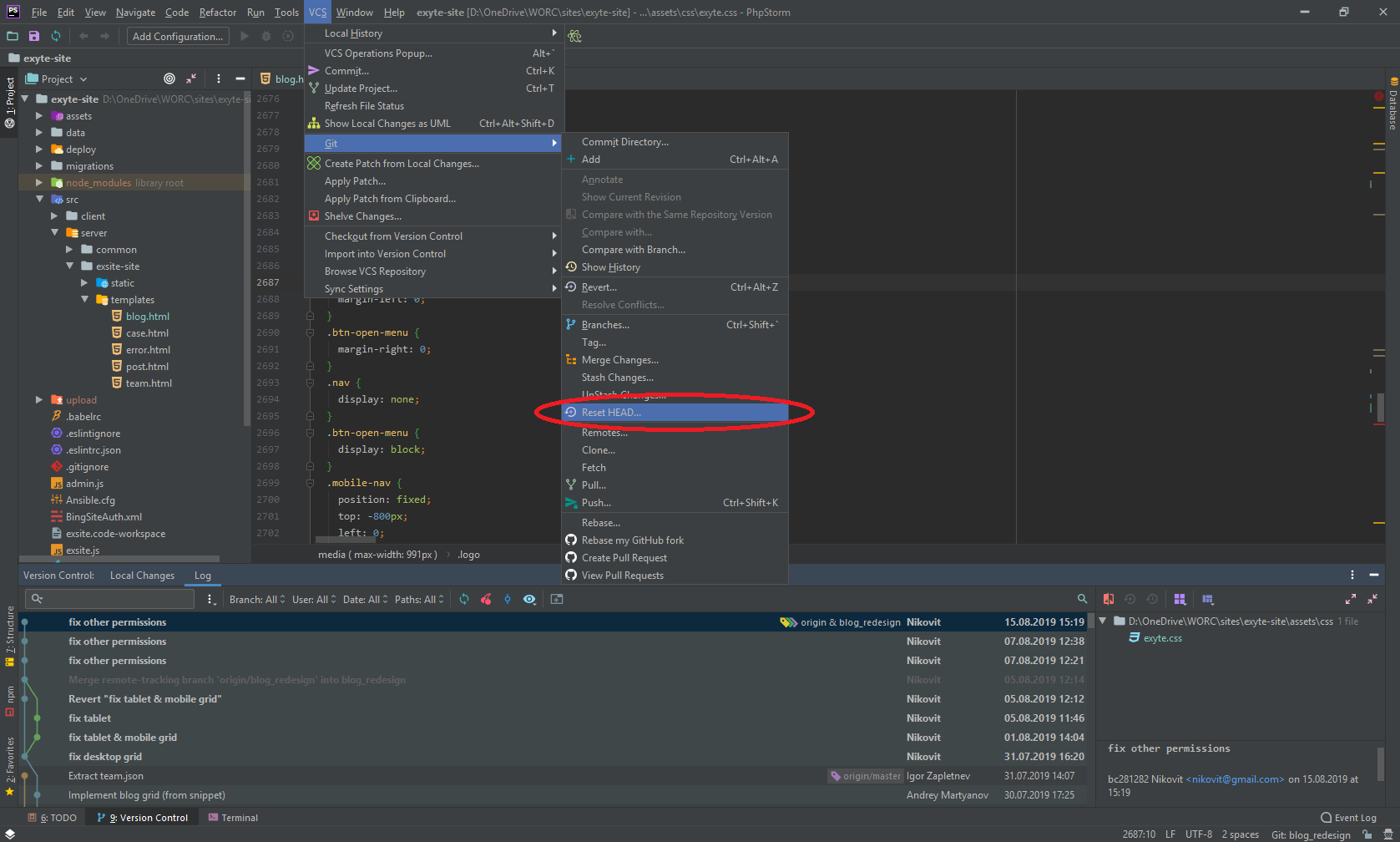1400x842 pixels.
Task: Open Paths: All filter dropdown
Action: (x=419, y=599)
